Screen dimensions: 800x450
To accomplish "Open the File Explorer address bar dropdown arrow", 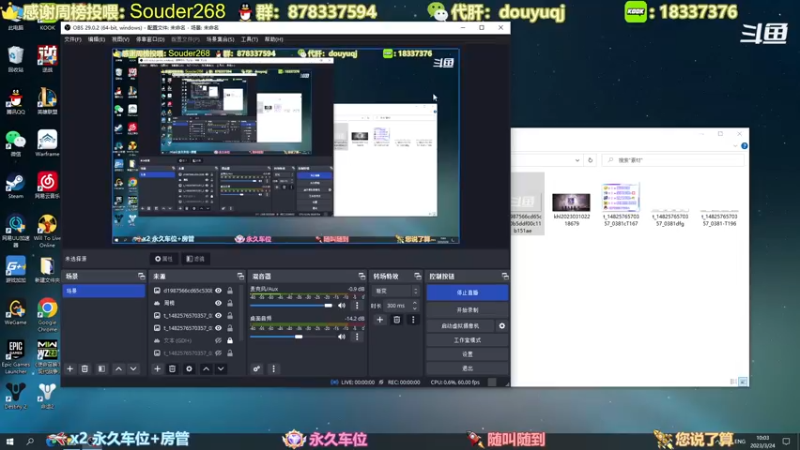I will pos(577,160).
